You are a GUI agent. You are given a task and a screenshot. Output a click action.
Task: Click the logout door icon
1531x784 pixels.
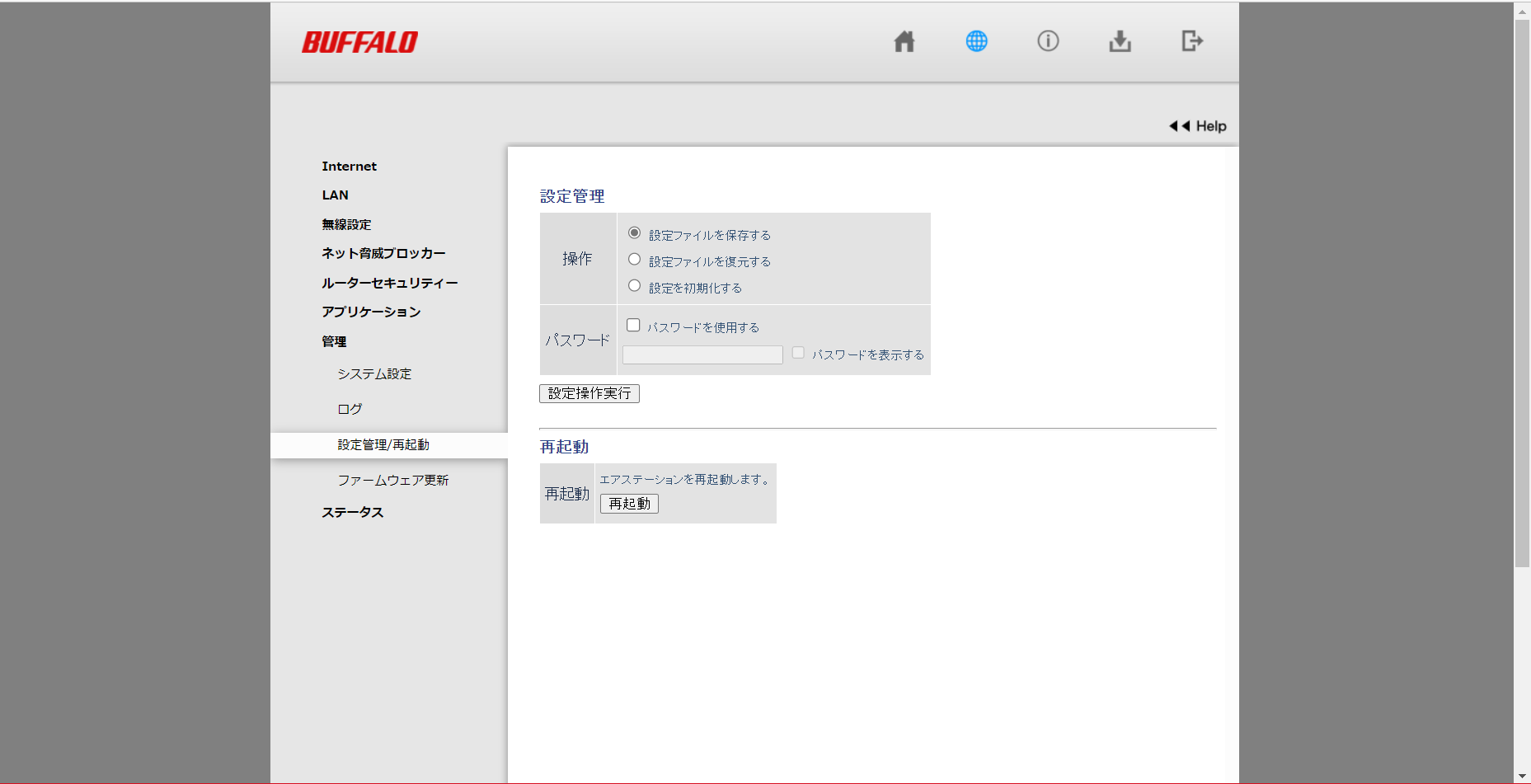click(x=1191, y=41)
